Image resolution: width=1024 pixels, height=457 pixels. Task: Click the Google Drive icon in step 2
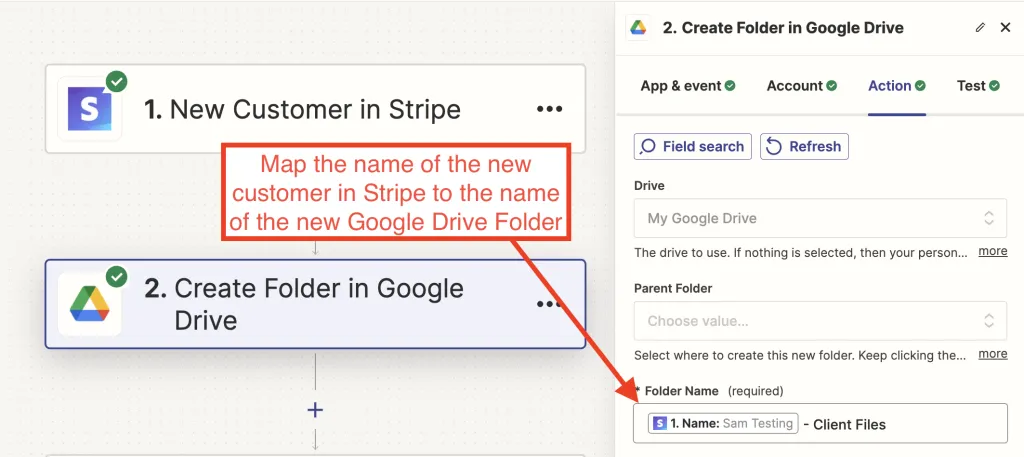pyautogui.click(x=89, y=304)
